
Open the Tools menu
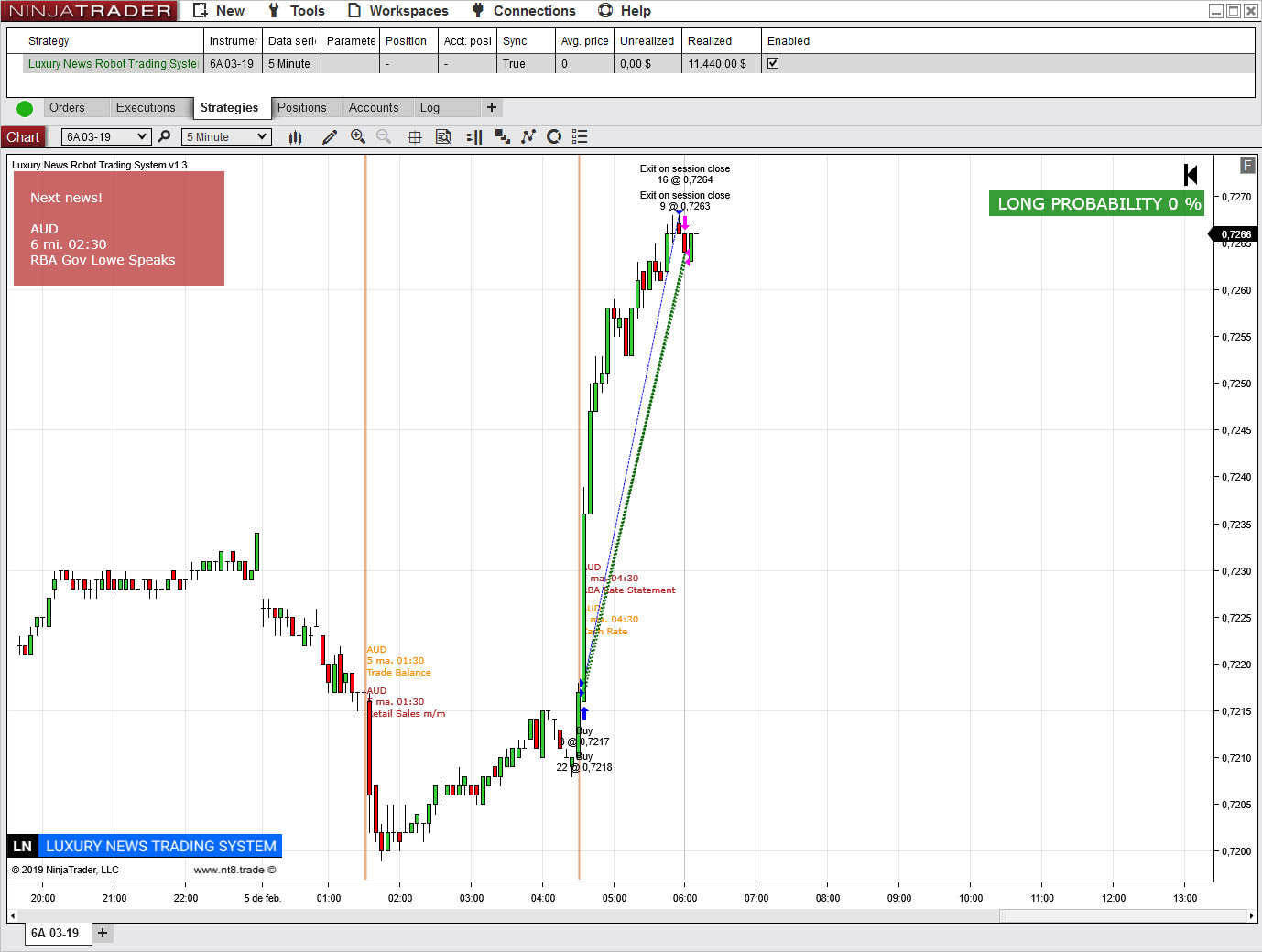[297, 11]
